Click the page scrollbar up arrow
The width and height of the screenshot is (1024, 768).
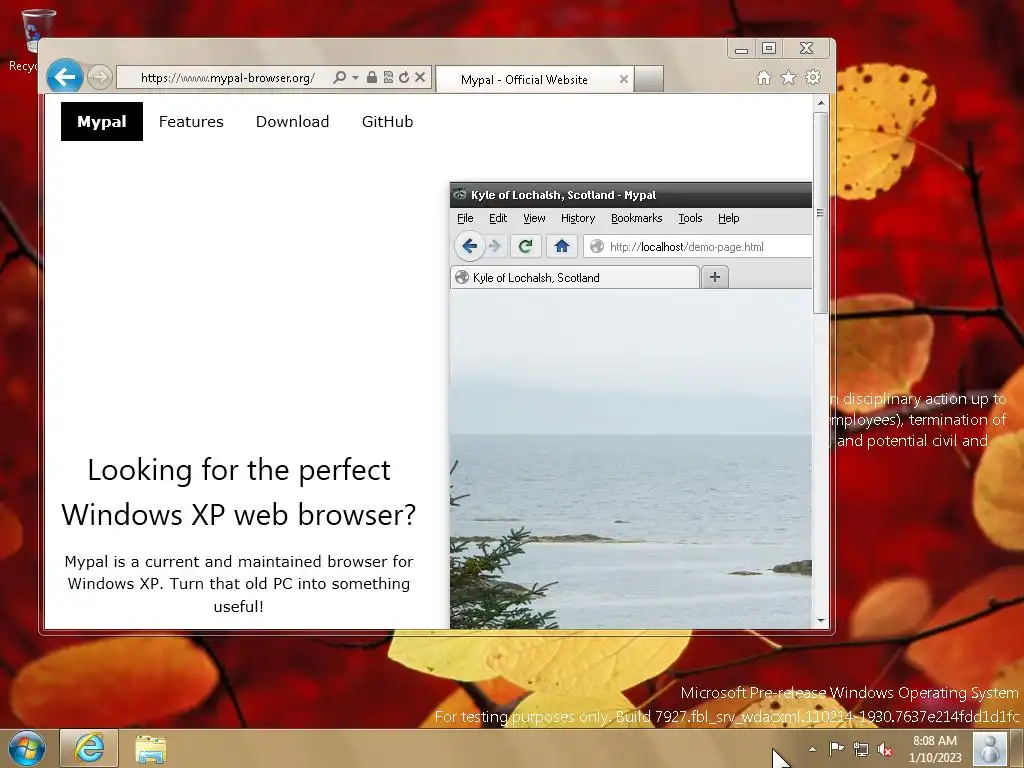(x=821, y=103)
